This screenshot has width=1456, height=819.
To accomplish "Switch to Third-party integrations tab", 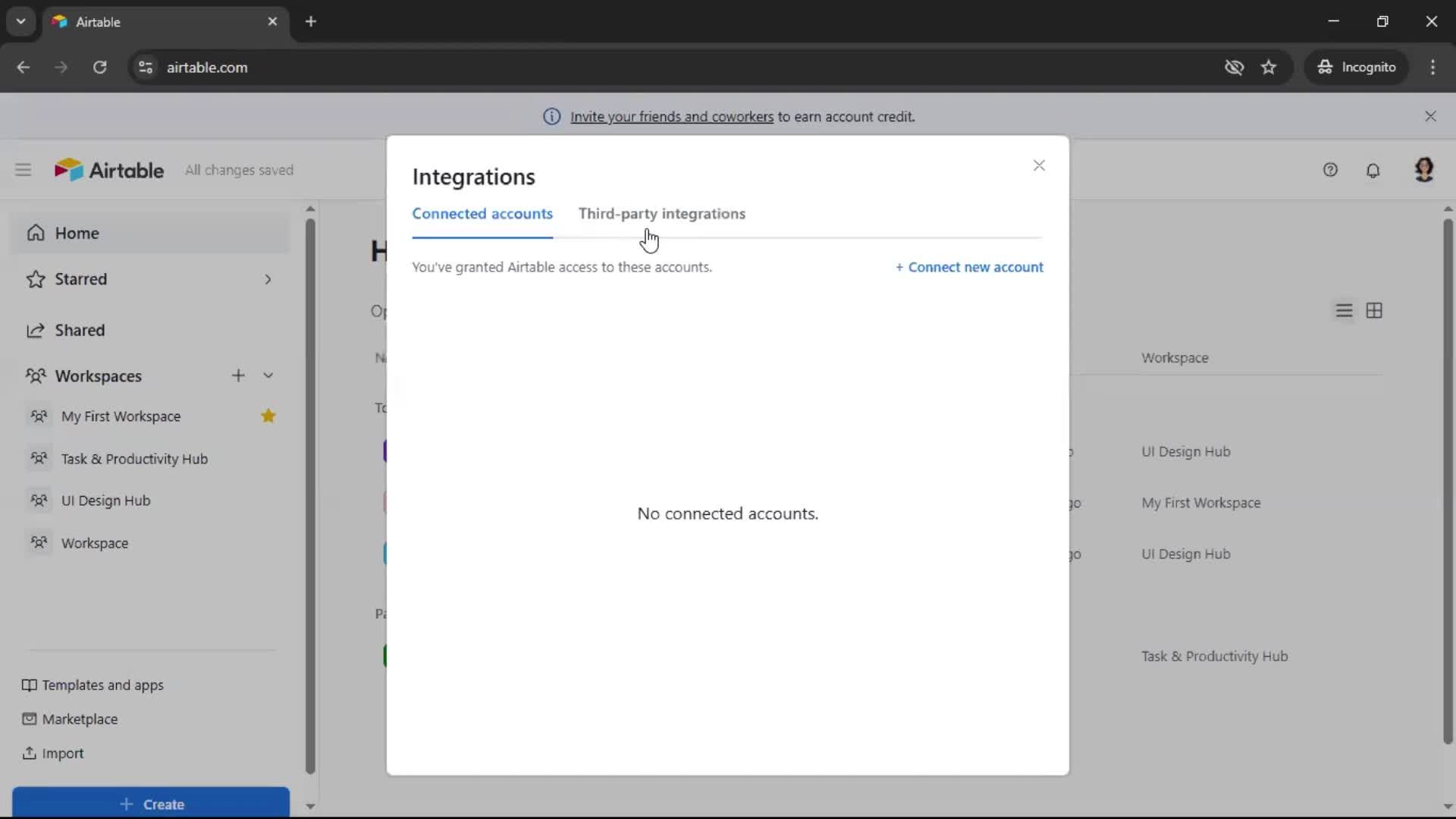I will pyautogui.click(x=662, y=214).
